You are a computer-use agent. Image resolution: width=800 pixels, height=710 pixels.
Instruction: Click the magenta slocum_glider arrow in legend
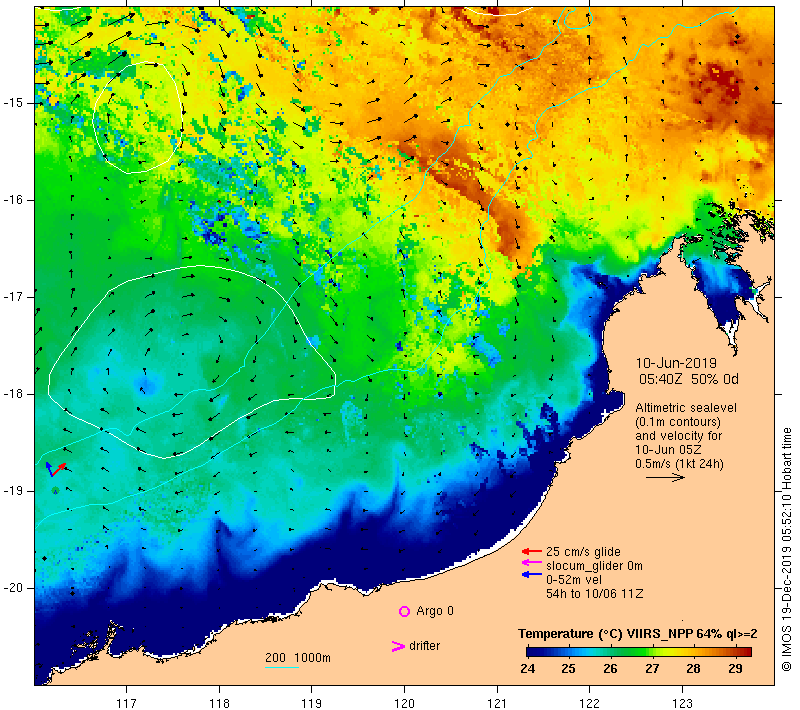click(532, 563)
